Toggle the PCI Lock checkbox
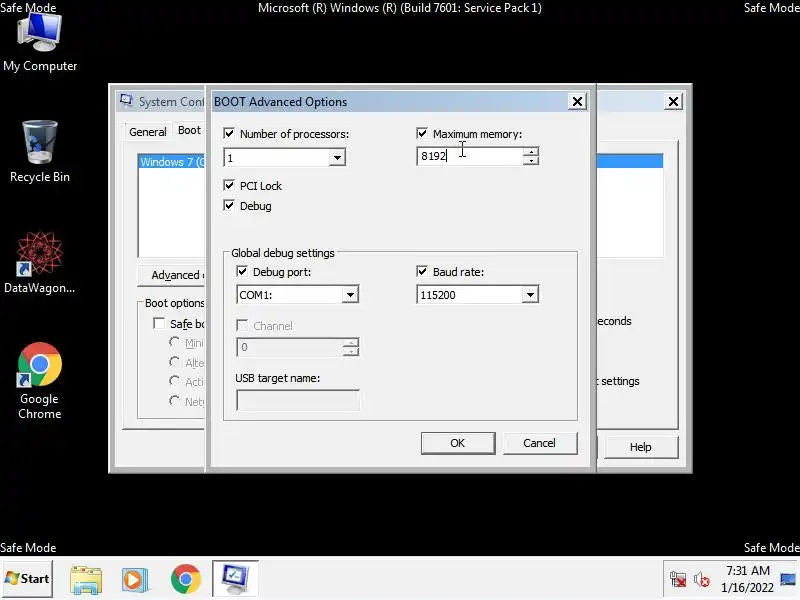Image resolution: width=800 pixels, height=600 pixels. 229,185
